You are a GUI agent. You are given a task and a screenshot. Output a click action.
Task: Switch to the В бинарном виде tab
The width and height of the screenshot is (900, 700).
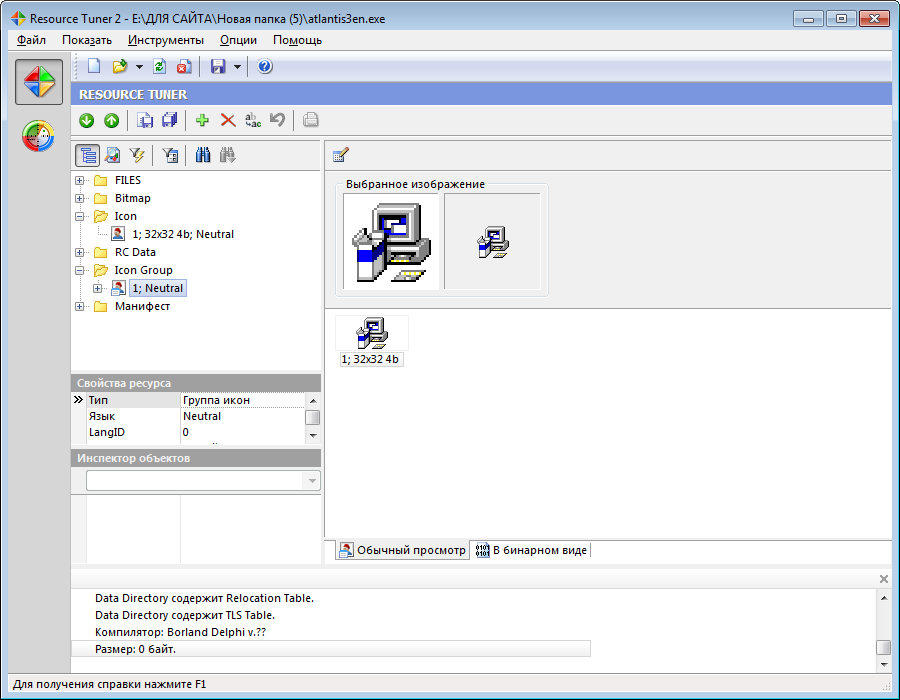[x=532, y=550]
